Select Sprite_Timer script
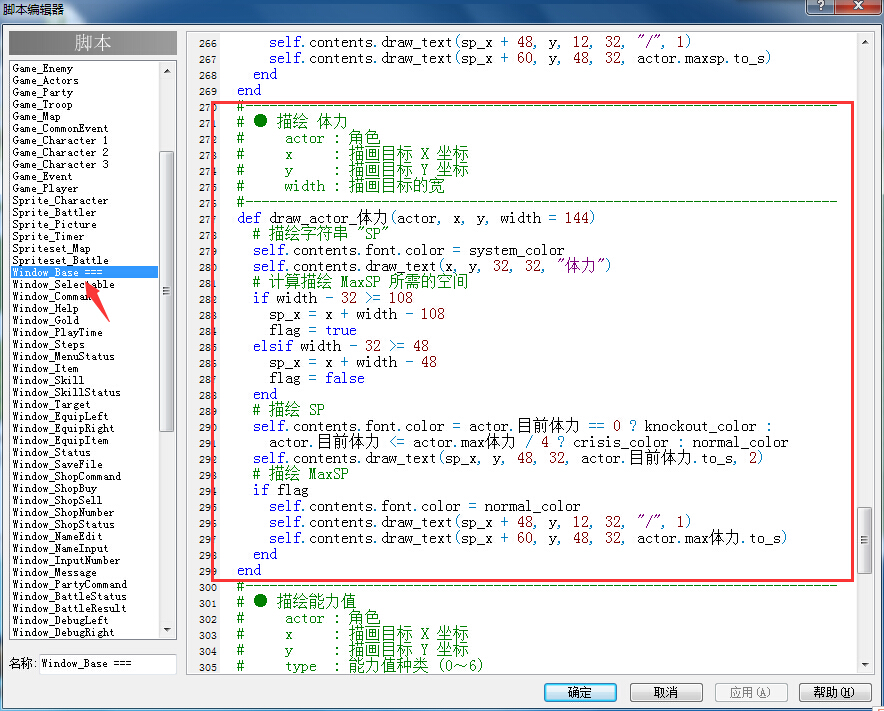 (48, 236)
